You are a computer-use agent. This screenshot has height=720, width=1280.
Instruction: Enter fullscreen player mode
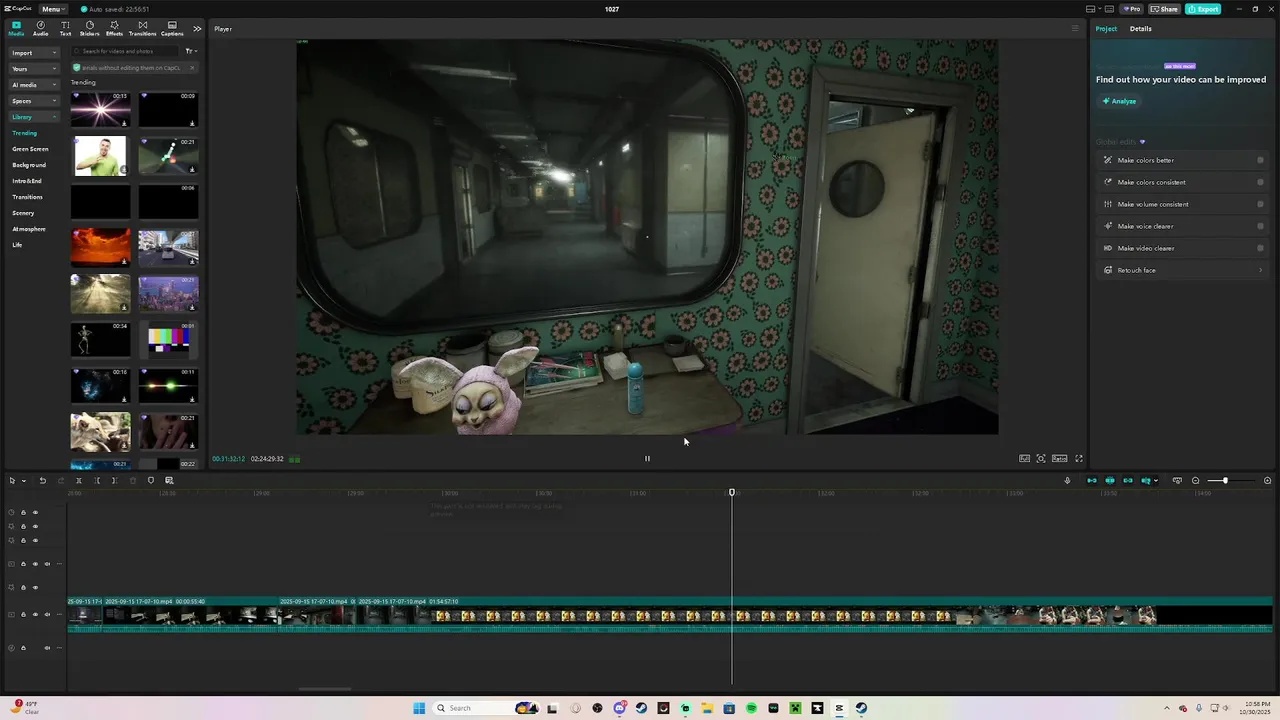coord(1079,459)
